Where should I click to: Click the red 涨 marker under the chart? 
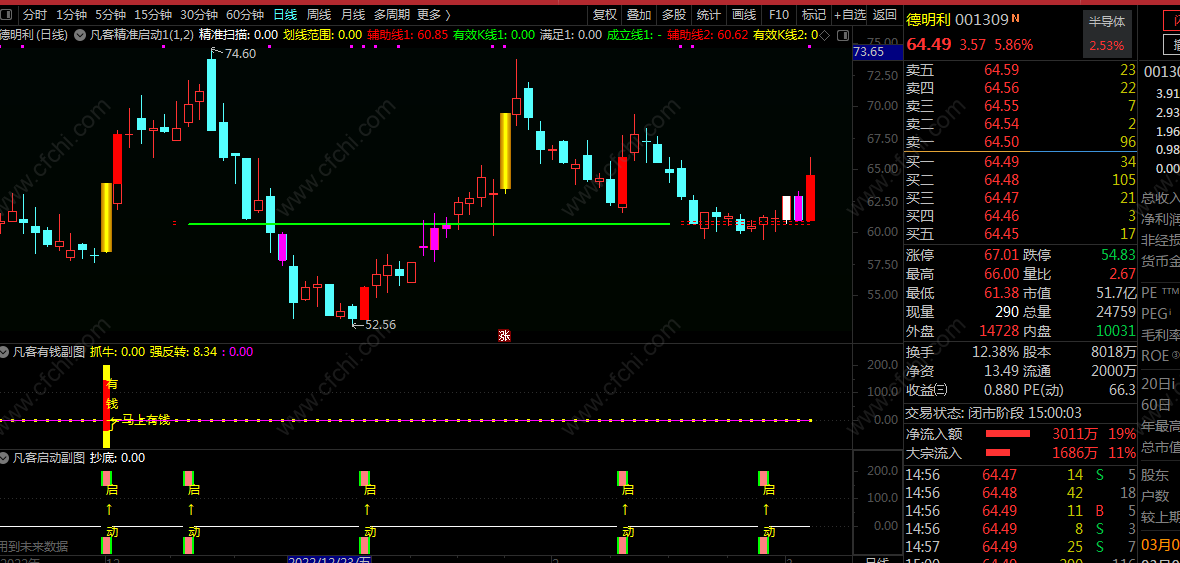click(504, 336)
